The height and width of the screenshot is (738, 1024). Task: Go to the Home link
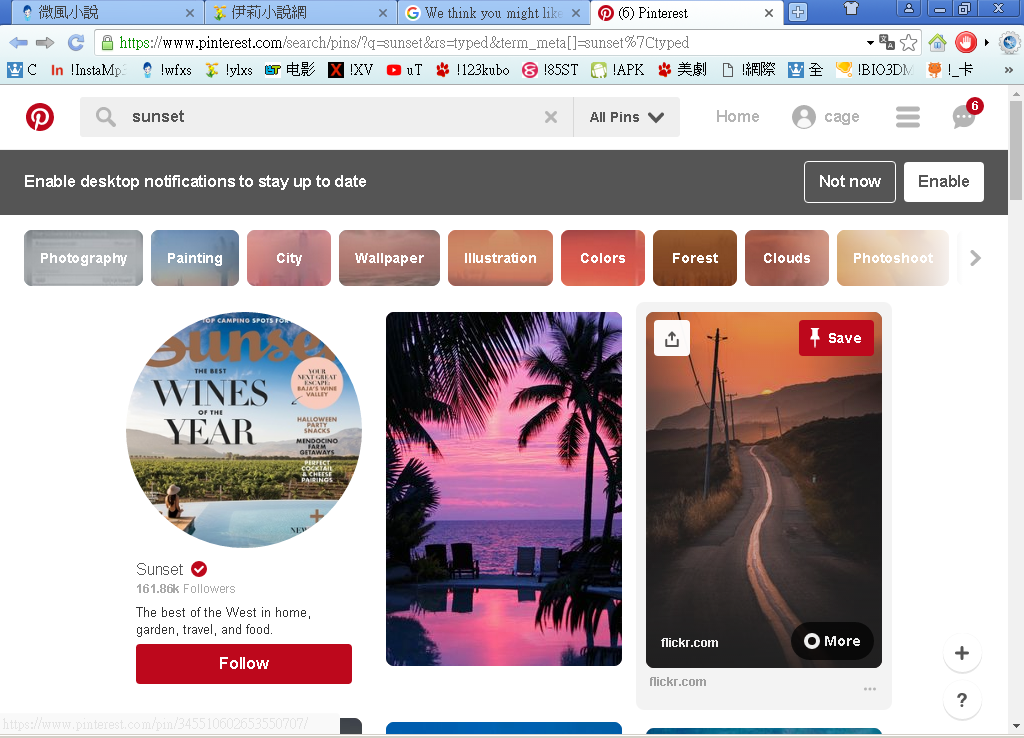[x=737, y=116]
